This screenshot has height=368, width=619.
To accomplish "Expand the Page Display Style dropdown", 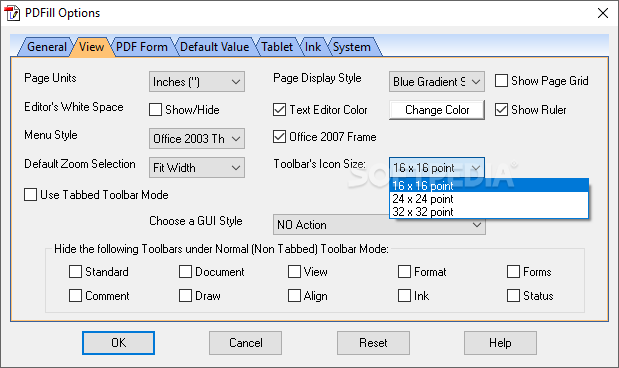I will (437, 82).
